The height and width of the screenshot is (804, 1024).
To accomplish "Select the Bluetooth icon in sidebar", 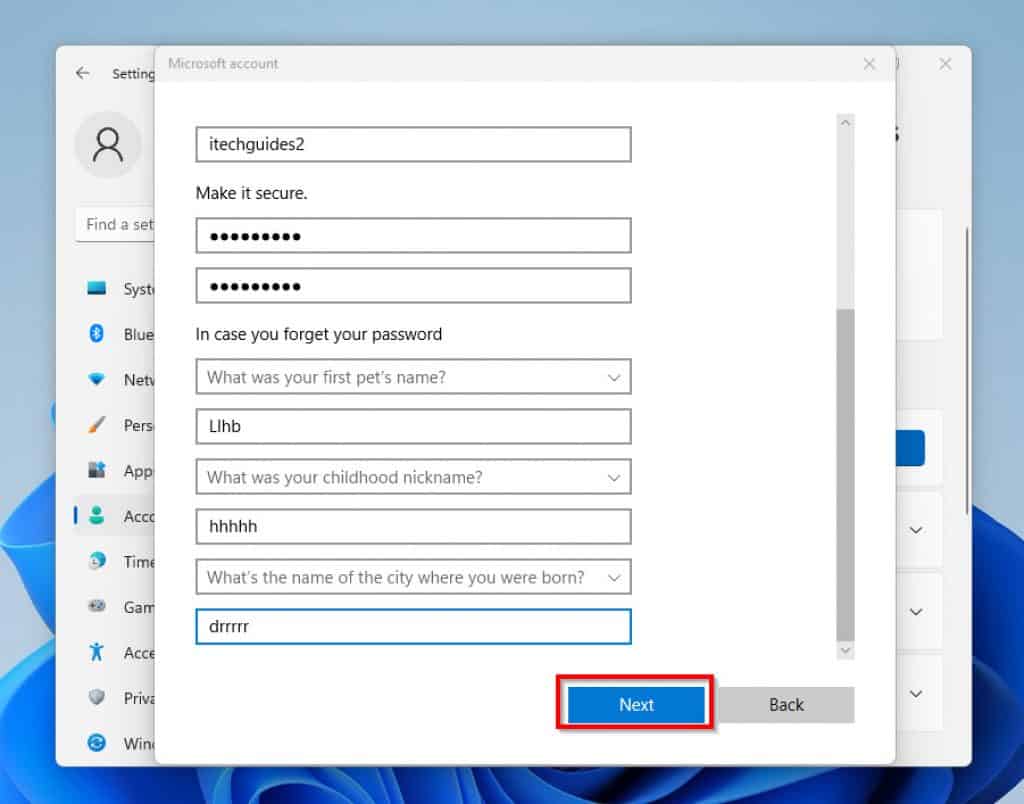I will (x=97, y=334).
